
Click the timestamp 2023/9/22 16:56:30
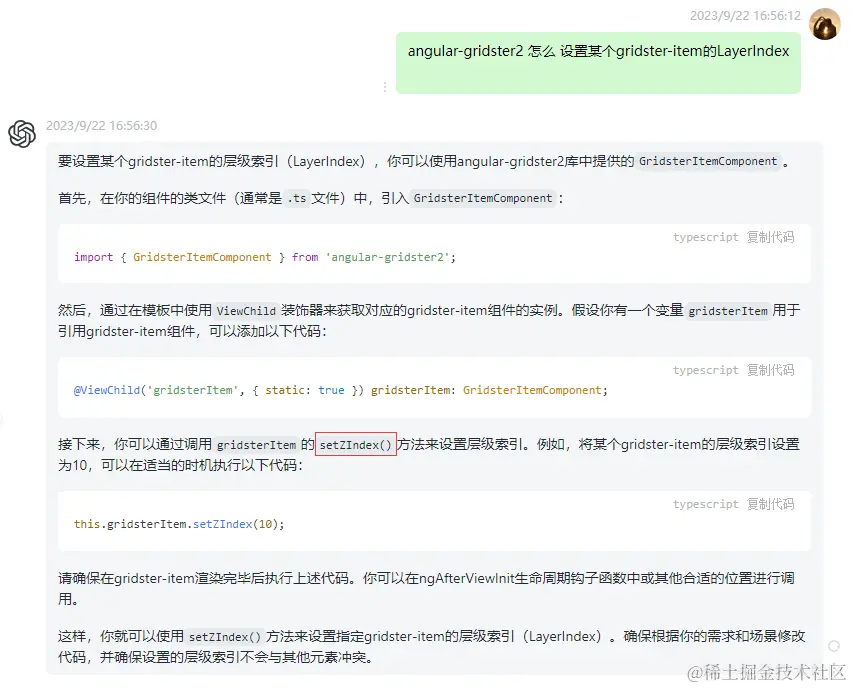point(101,126)
